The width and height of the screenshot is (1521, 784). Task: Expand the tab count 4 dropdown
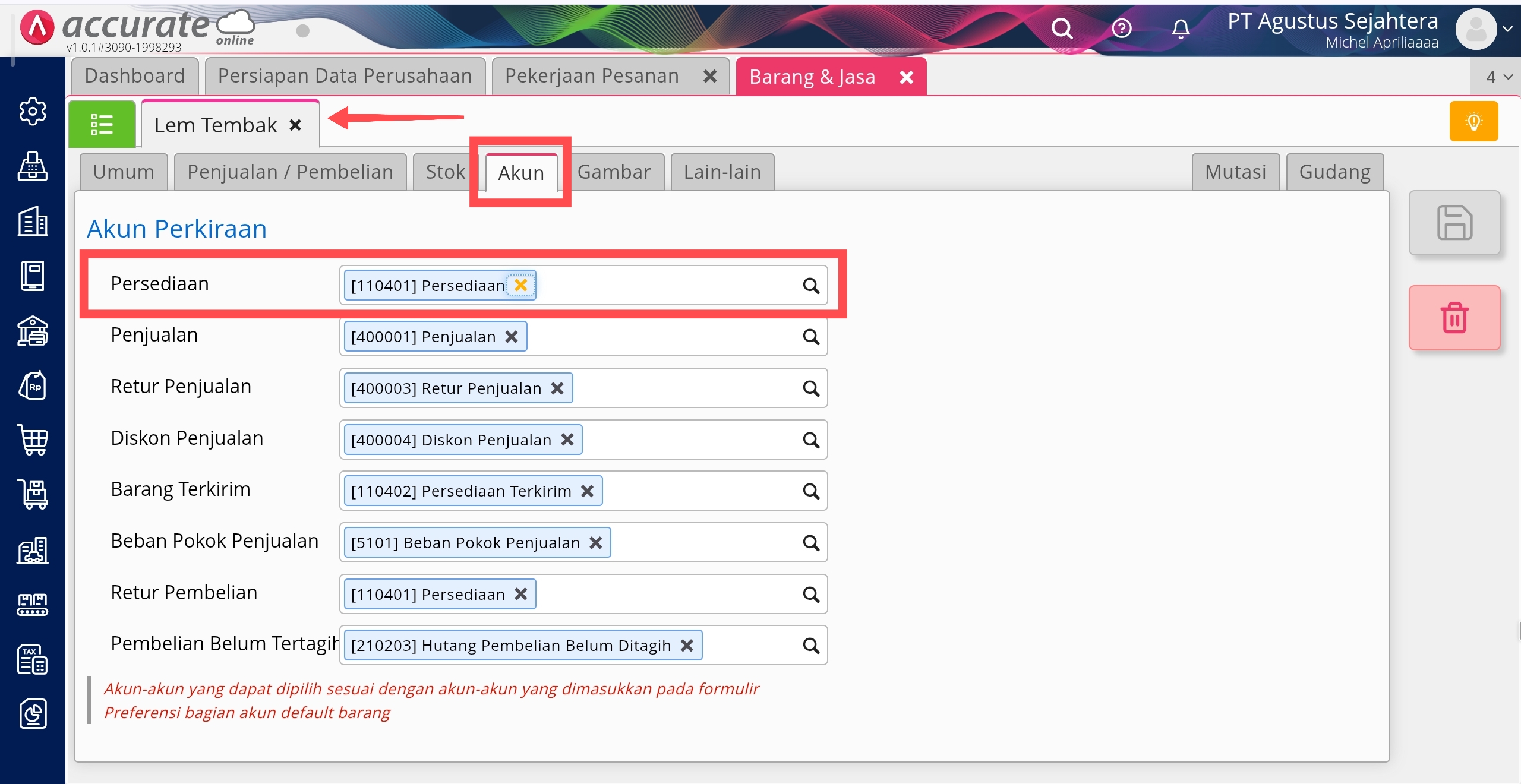pos(1498,77)
